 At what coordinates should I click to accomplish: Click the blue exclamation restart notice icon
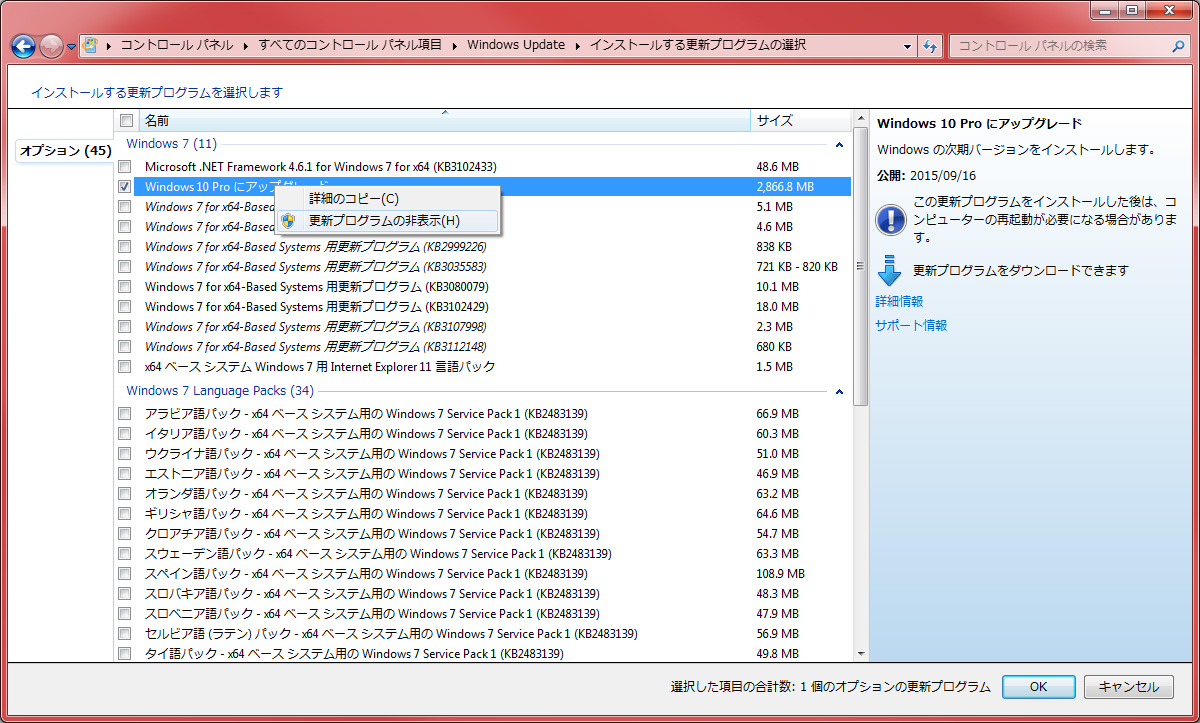click(x=890, y=219)
